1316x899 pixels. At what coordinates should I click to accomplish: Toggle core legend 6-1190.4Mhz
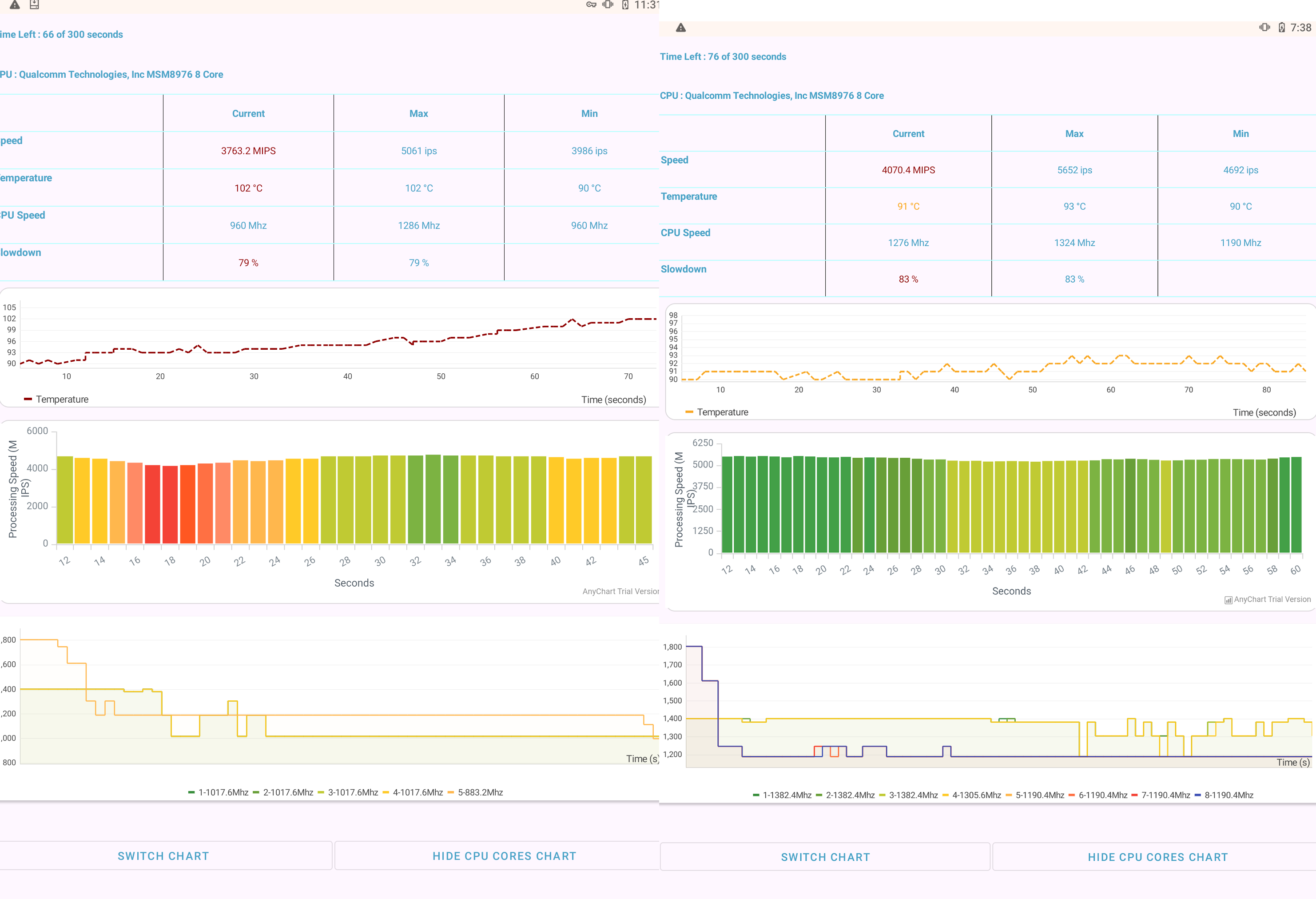pos(1097,795)
